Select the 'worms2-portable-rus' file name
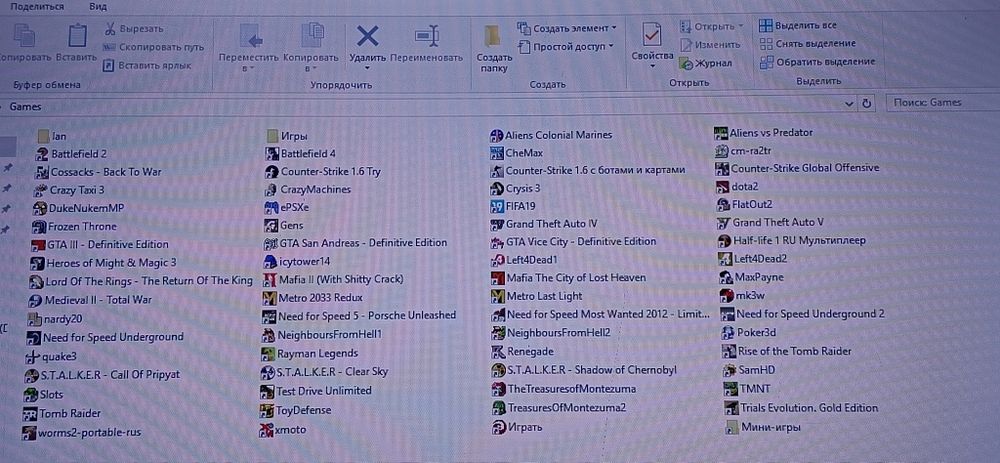 (x=89, y=432)
